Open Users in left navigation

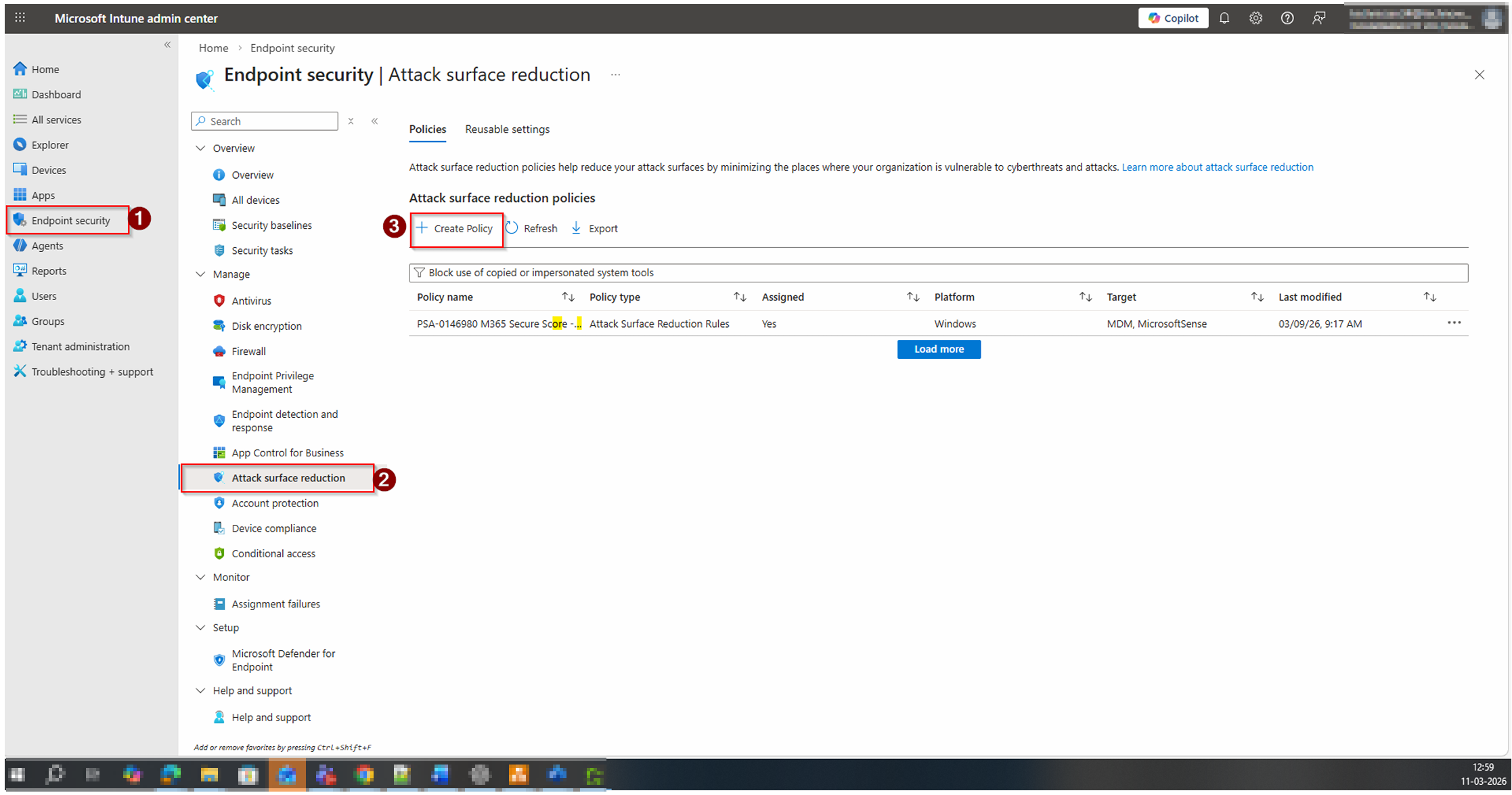point(35,295)
